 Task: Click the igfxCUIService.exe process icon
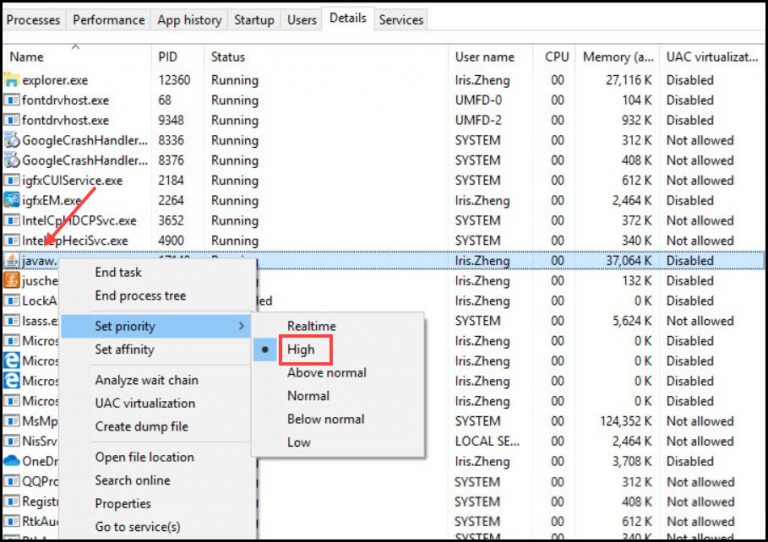click(12, 180)
